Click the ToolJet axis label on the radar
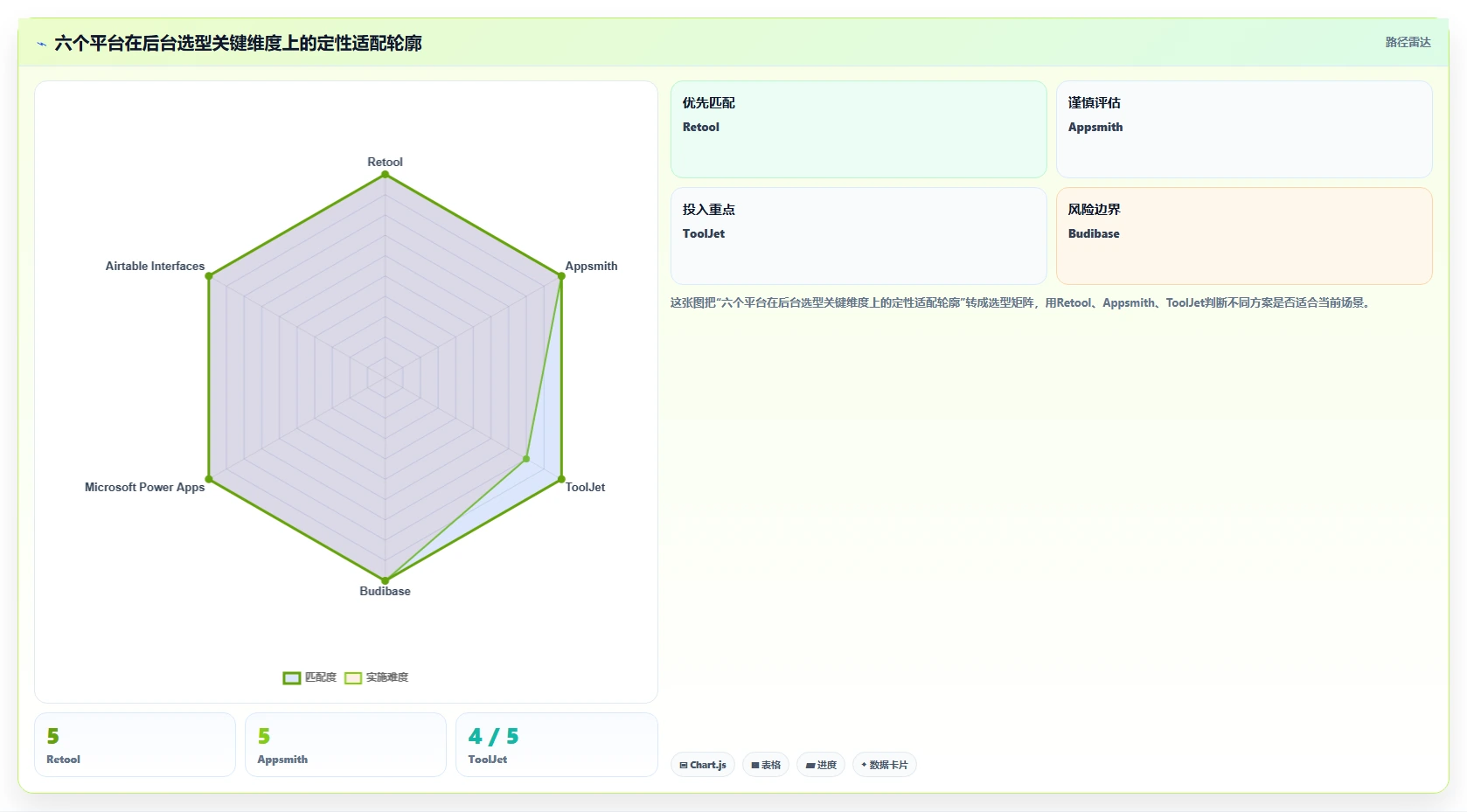 click(x=585, y=487)
